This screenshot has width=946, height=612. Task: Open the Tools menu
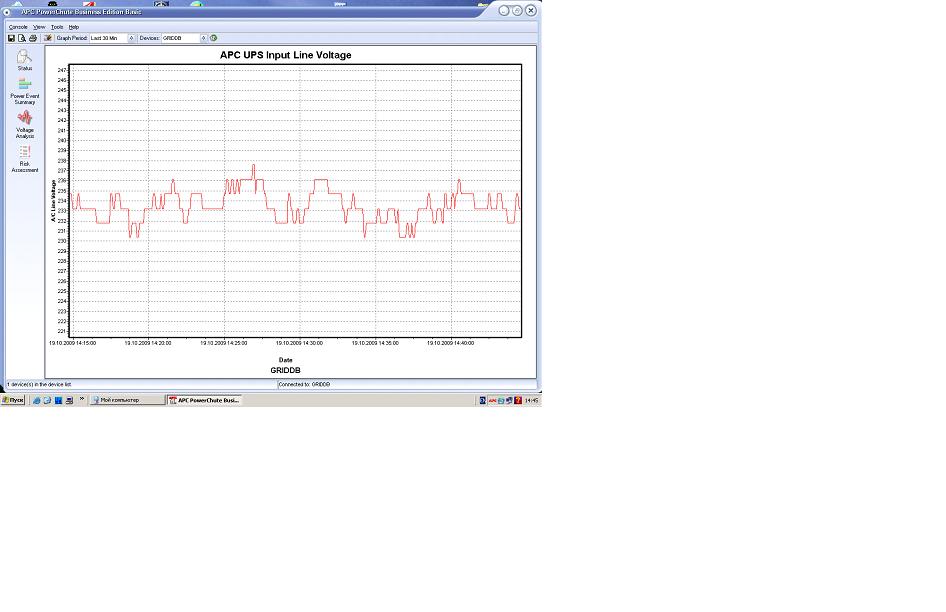(57, 27)
